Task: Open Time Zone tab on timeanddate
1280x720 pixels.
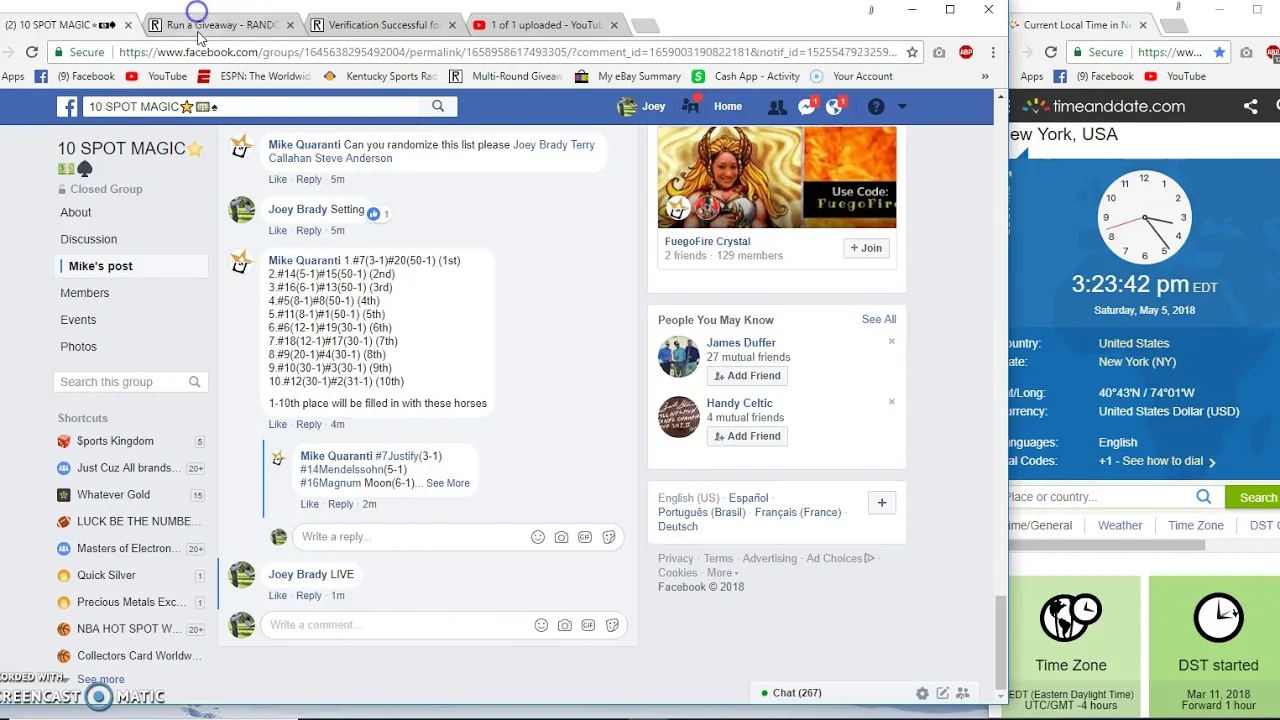Action: [1196, 525]
